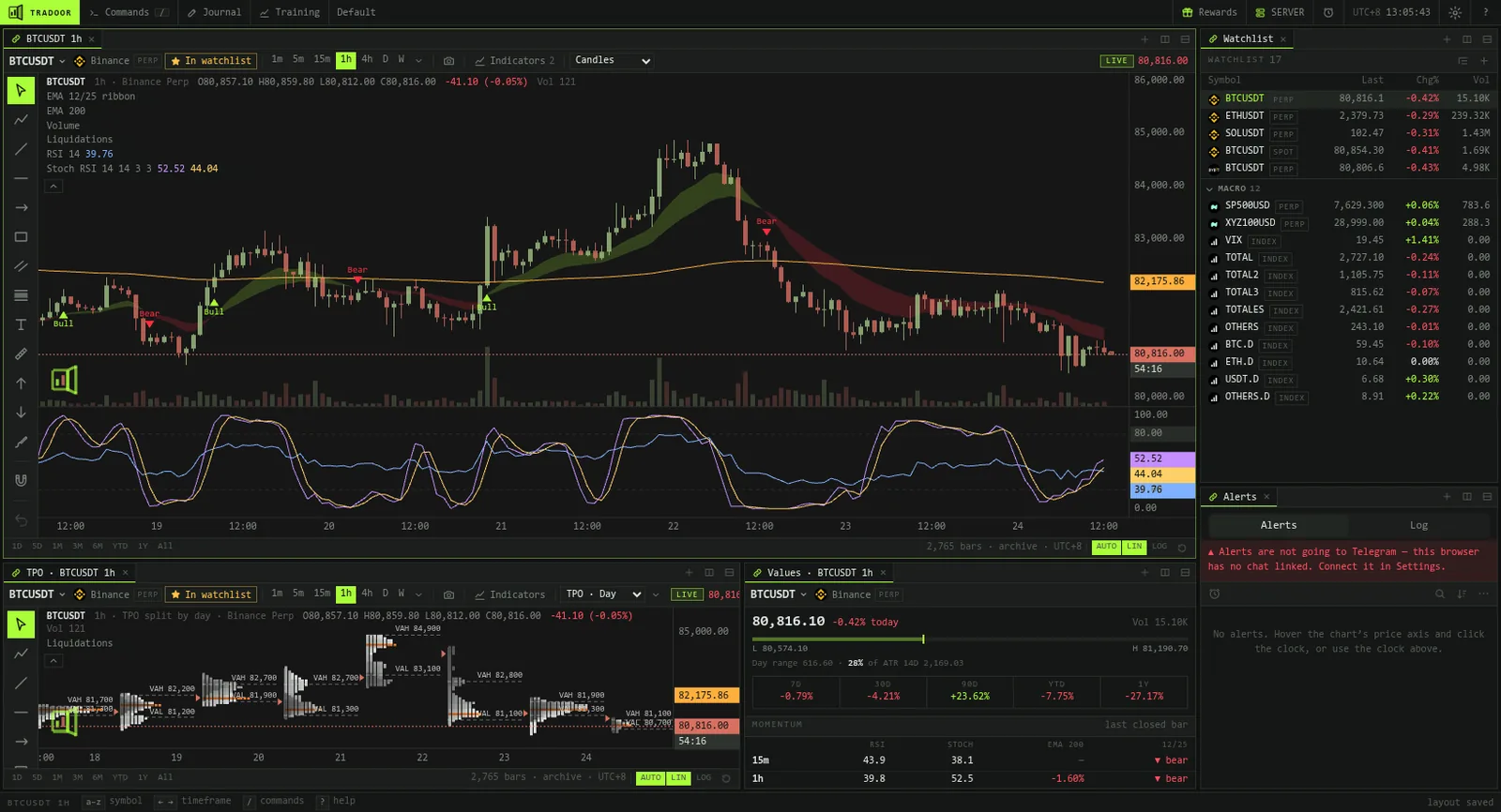Collapse the main chart indicator legend
This screenshot has width=1501, height=812.
click(x=53, y=186)
